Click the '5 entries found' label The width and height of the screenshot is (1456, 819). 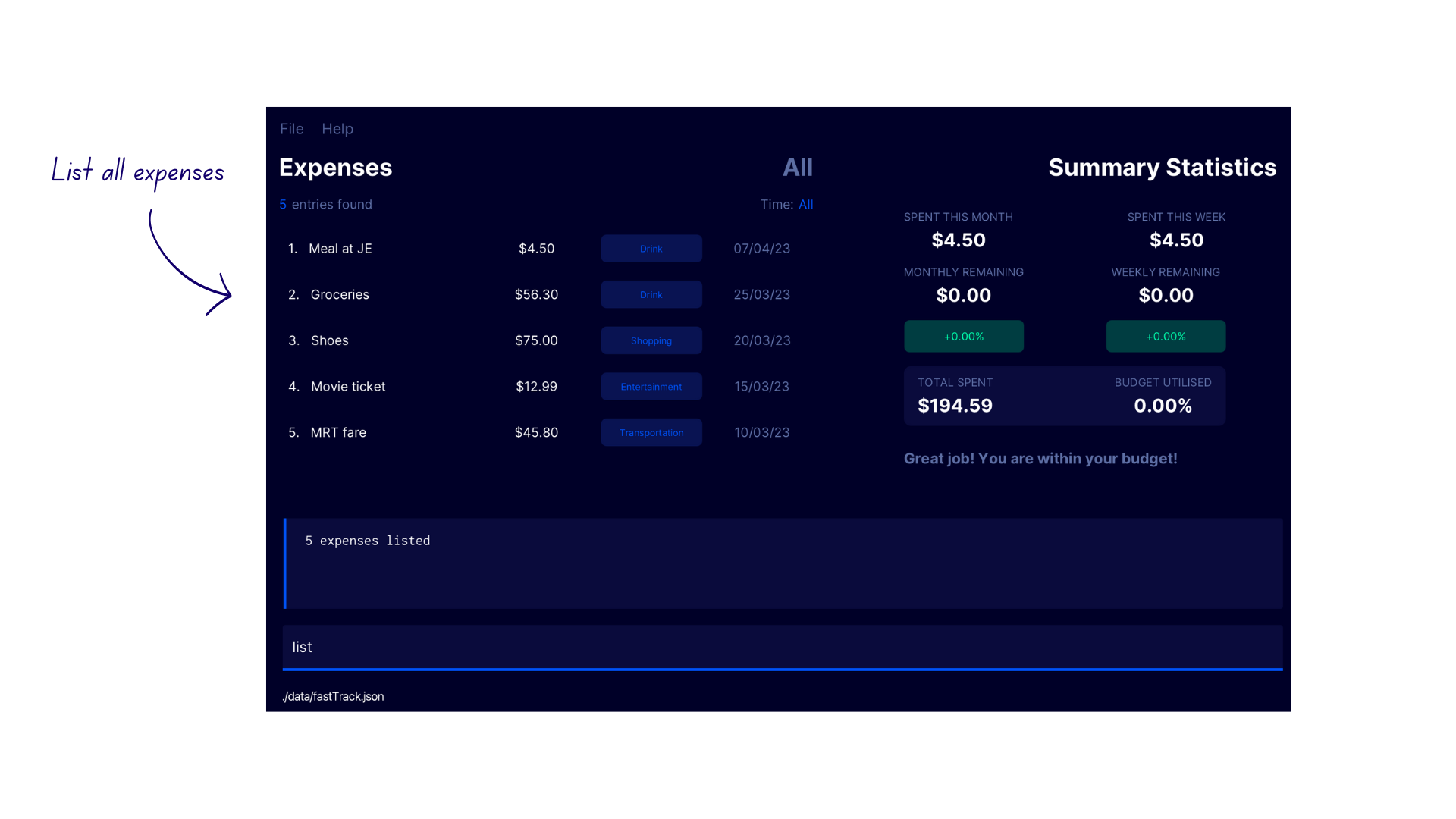[x=325, y=205]
